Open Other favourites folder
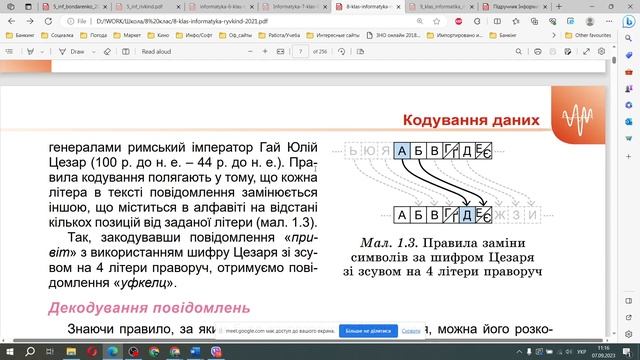The width and height of the screenshot is (640, 360). coord(588,36)
